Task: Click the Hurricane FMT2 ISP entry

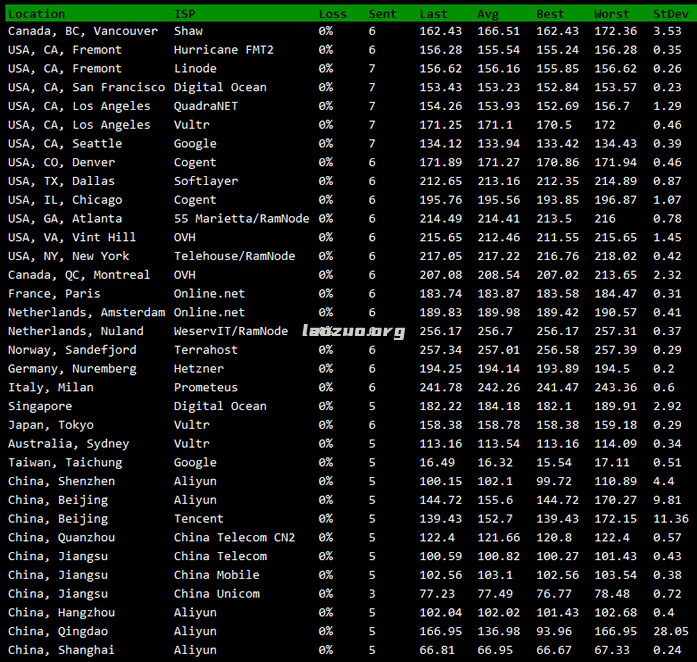Action: (x=224, y=50)
